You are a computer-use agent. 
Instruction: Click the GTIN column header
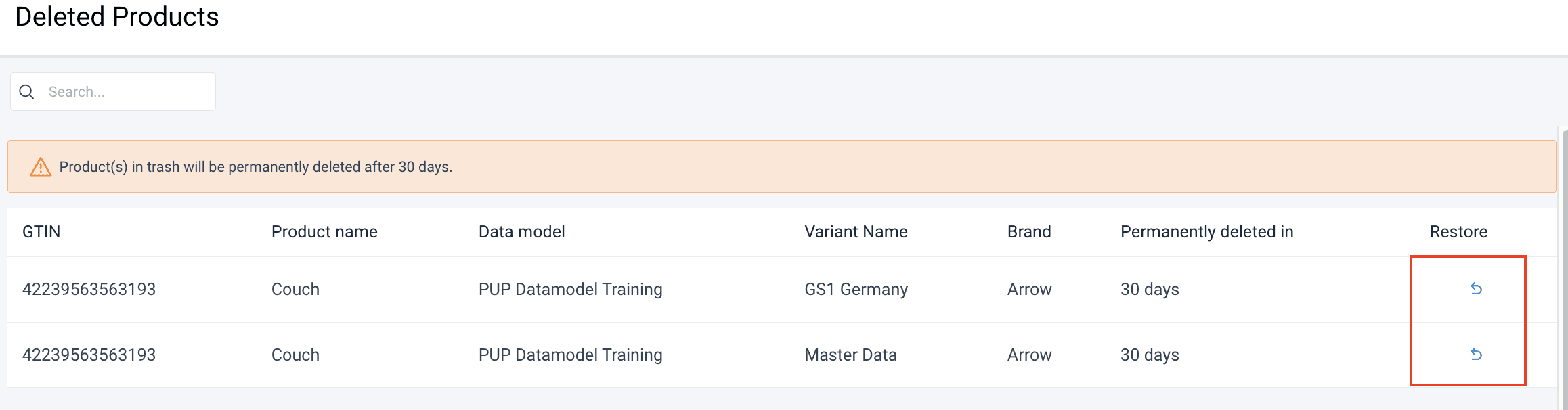pyautogui.click(x=41, y=232)
